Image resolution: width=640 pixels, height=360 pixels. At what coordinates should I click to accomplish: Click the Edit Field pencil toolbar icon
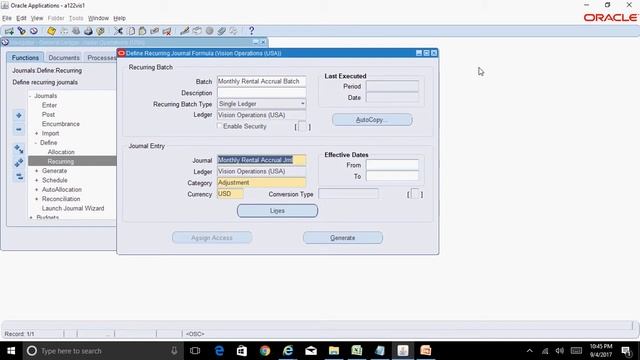[184, 31]
